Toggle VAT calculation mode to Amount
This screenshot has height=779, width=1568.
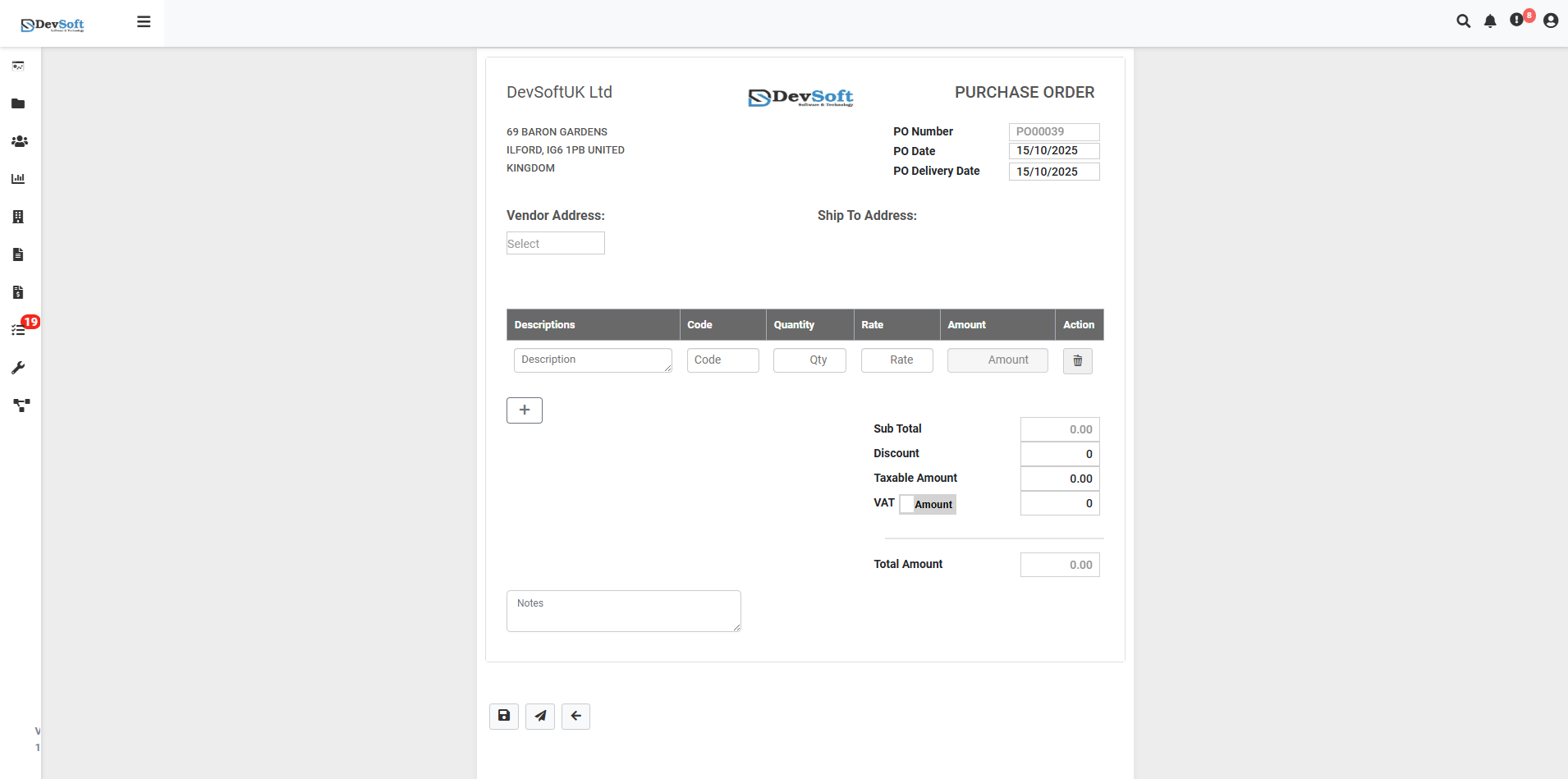click(x=928, y=504)
